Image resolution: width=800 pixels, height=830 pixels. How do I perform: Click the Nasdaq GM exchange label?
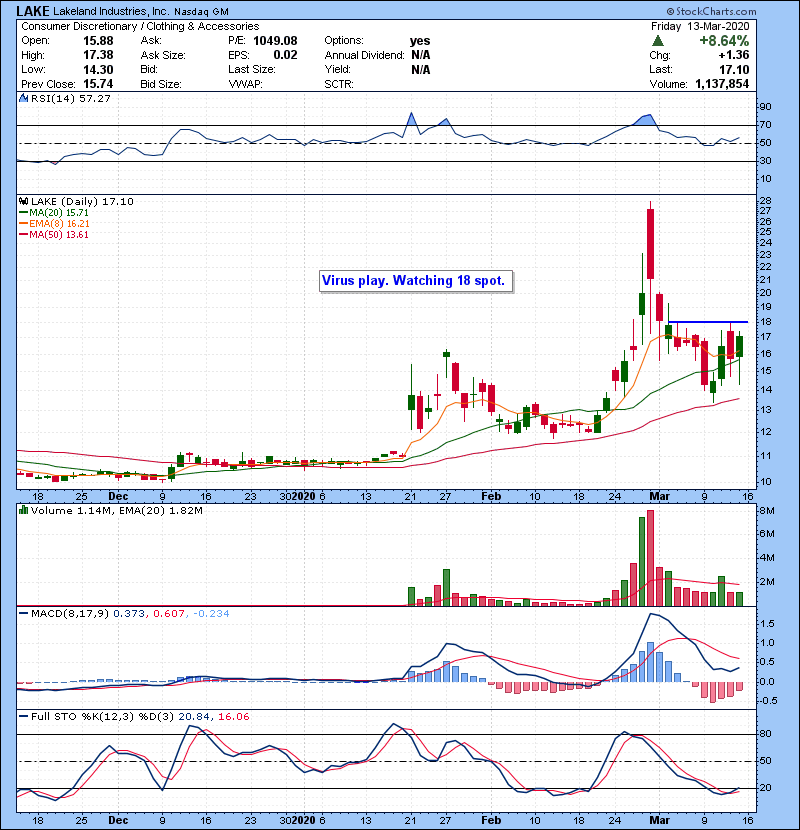203,12
